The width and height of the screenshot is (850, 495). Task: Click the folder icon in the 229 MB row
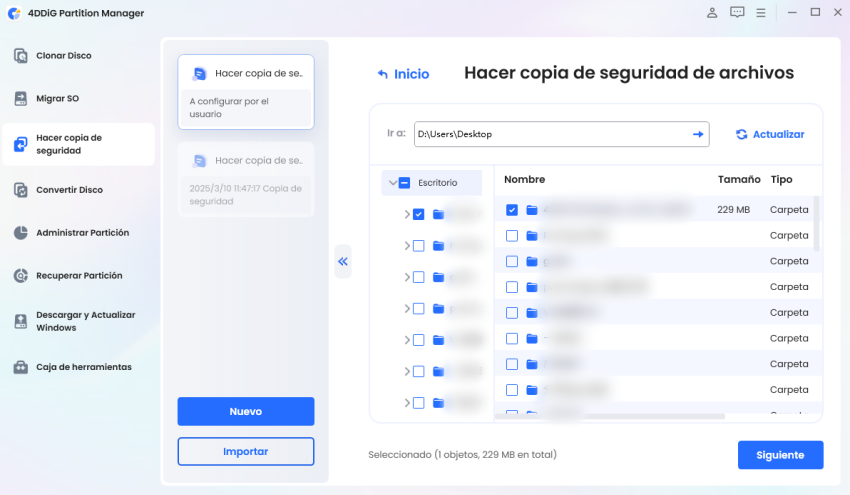[x=532, y=210]
